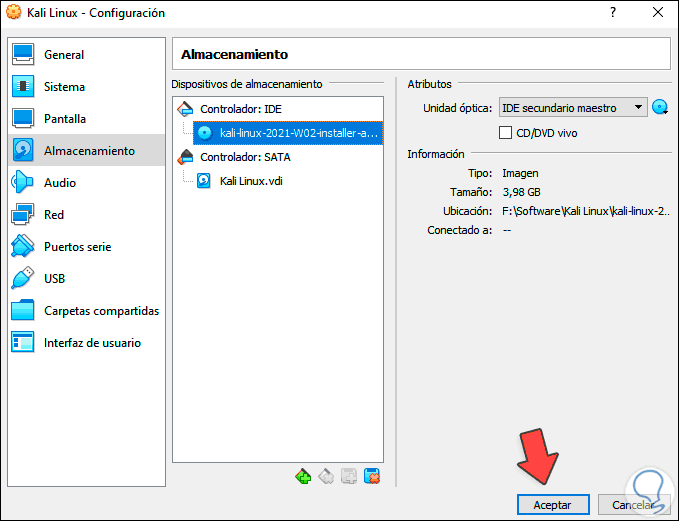The height and width of the screenshot is (521, 679).
Task: Click the Ubicación path value
Action: click(586, 211)
